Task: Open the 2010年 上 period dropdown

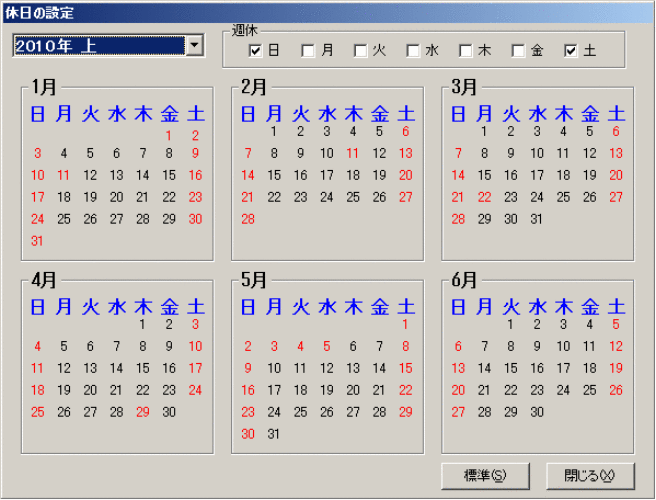Action: pos(194,45)
